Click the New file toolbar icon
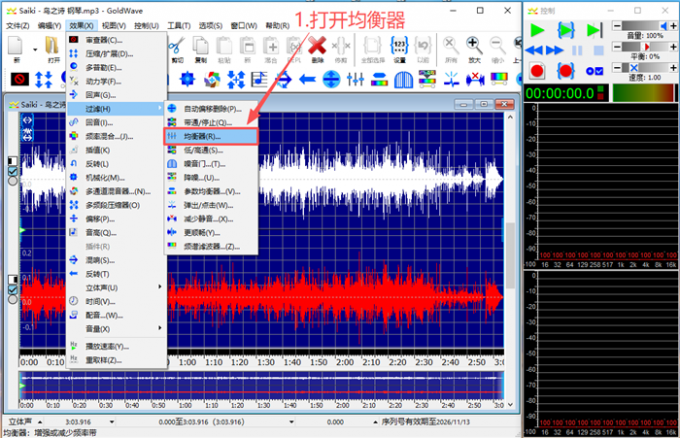Image resolution: width=680 pixels, height=438 pixels. (x=17, y=47)
